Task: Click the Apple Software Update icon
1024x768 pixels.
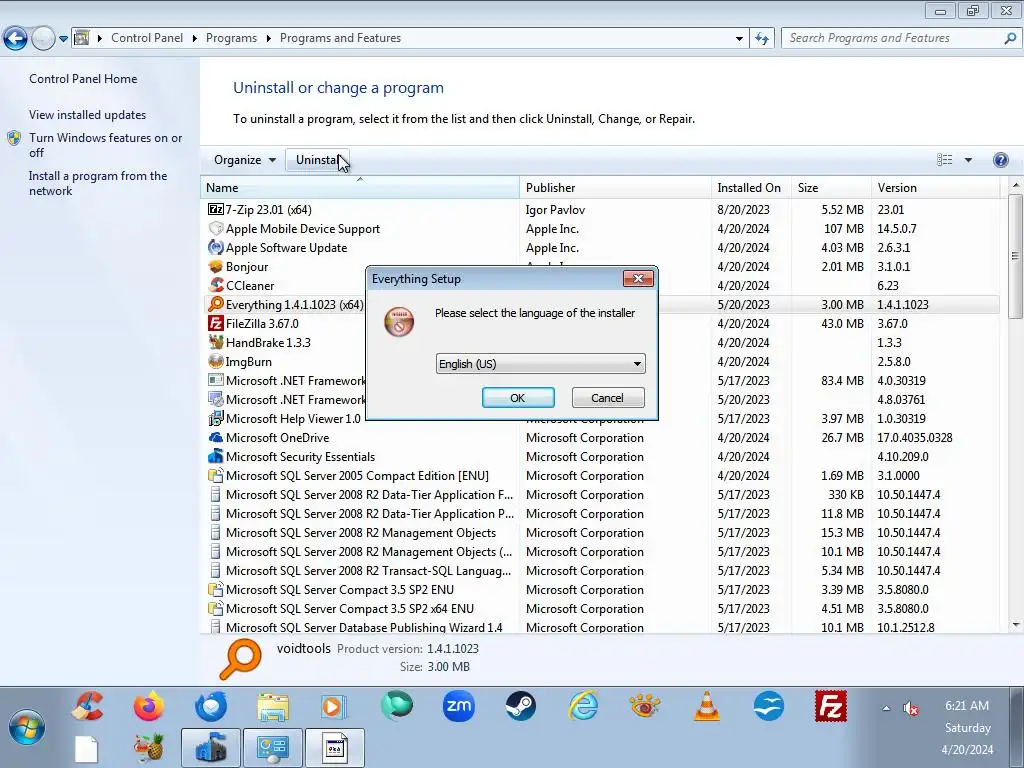Action: (216, 248)
